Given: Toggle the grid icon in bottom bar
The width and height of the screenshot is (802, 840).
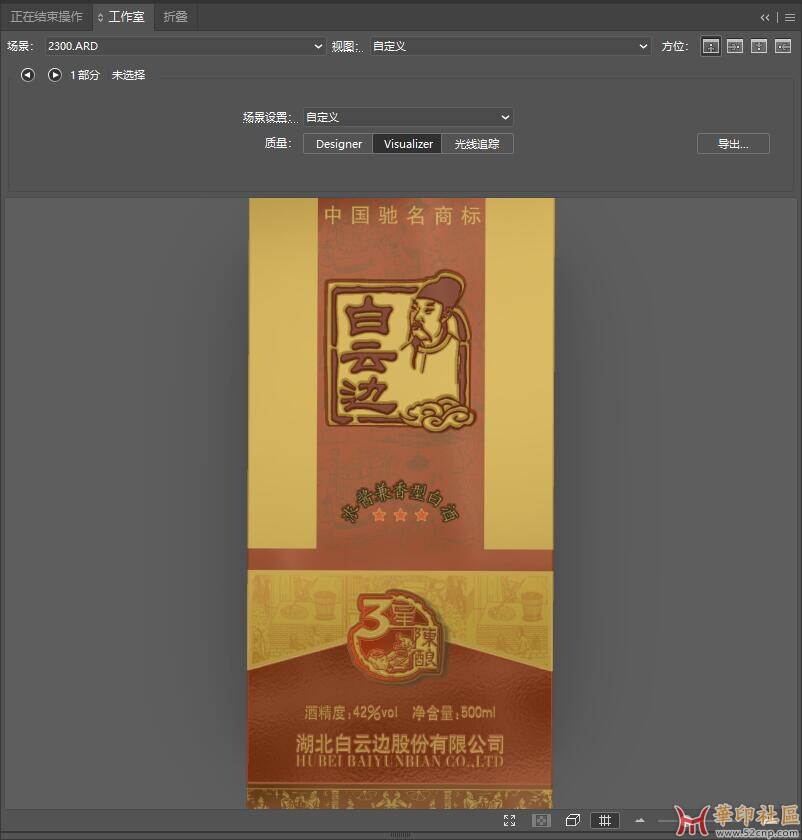Looking at the screenshot, I should [x=605, y=820].
